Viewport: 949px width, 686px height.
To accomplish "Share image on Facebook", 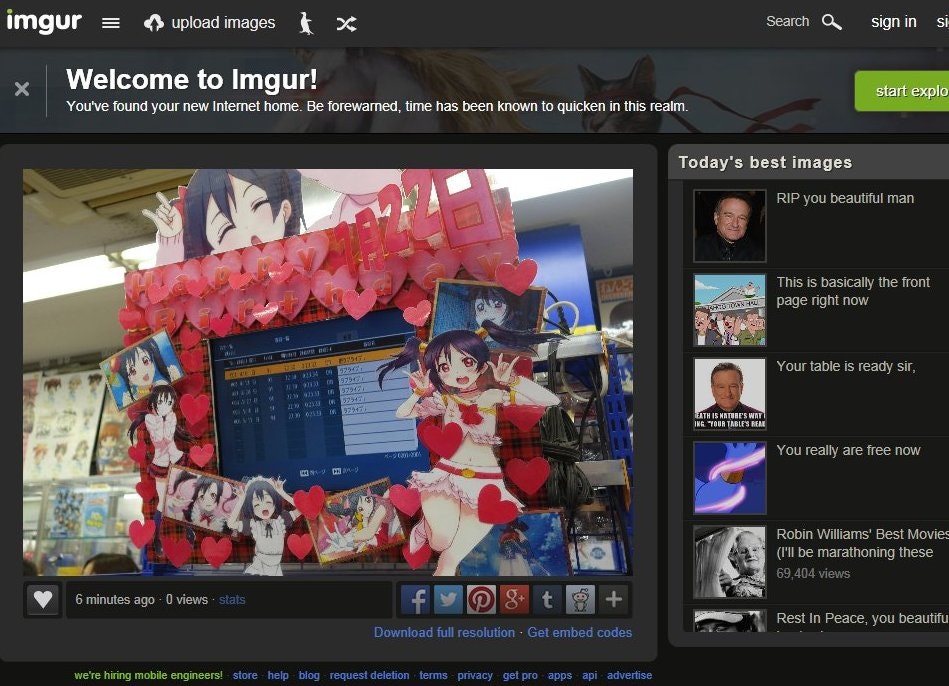I will [x=415, y=599].
